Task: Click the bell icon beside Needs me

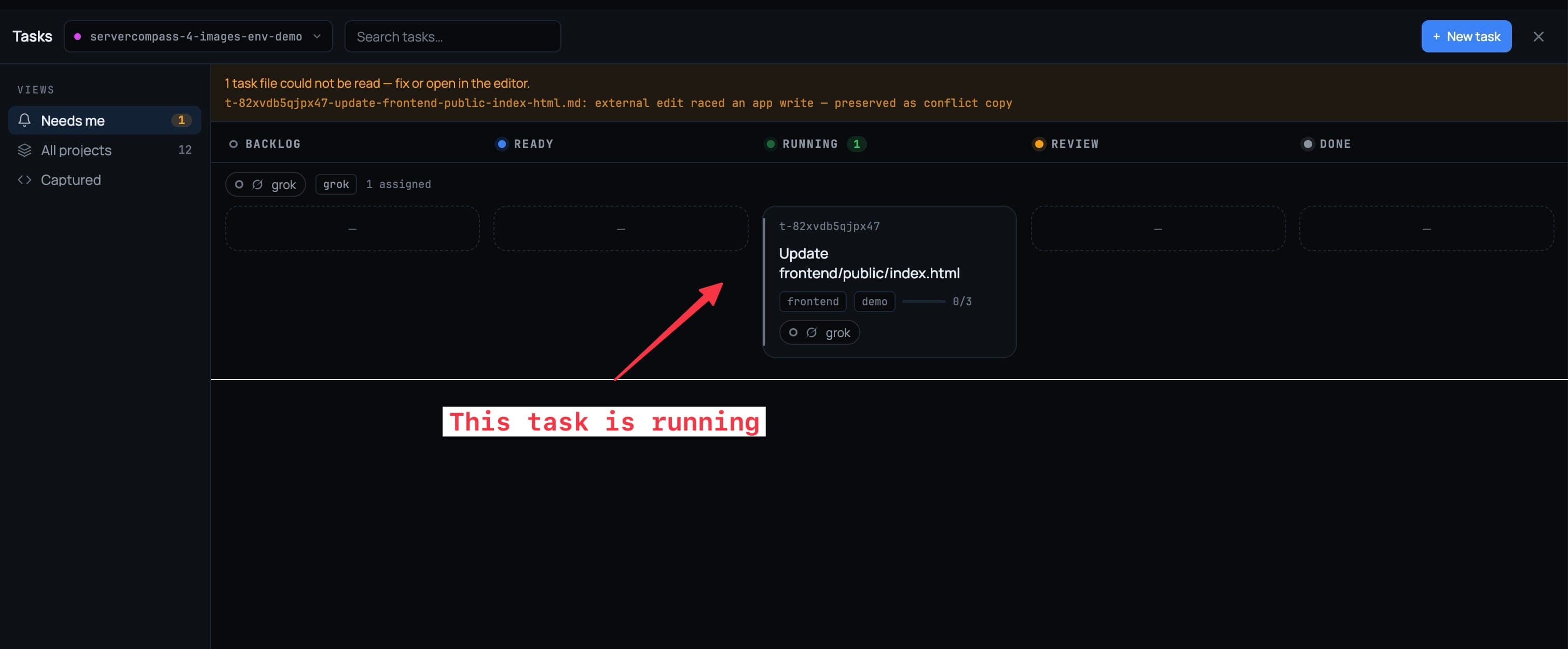Action: (24, 120)
